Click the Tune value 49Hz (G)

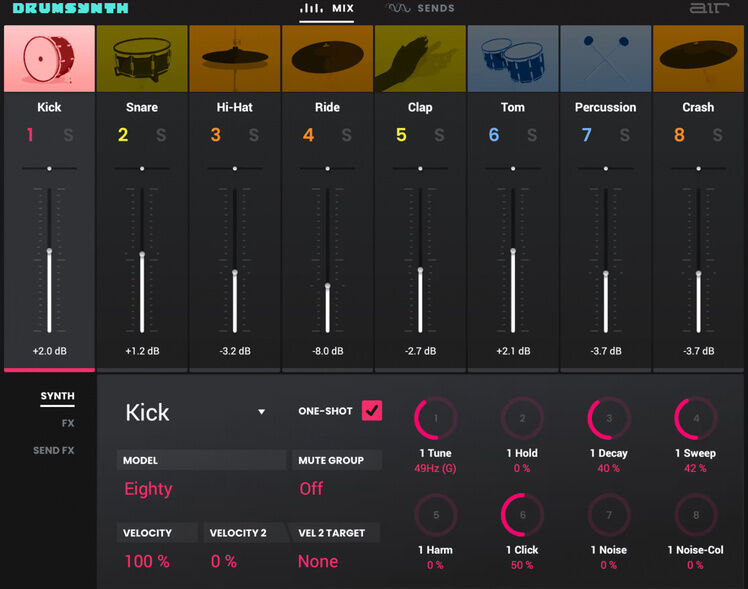coord(435,468)
